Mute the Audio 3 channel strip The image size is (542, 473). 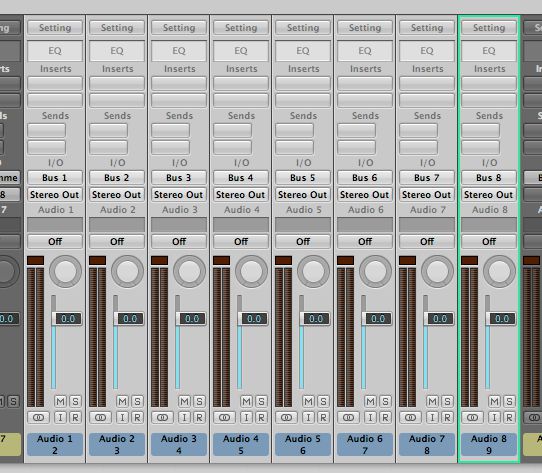(185, 401)
